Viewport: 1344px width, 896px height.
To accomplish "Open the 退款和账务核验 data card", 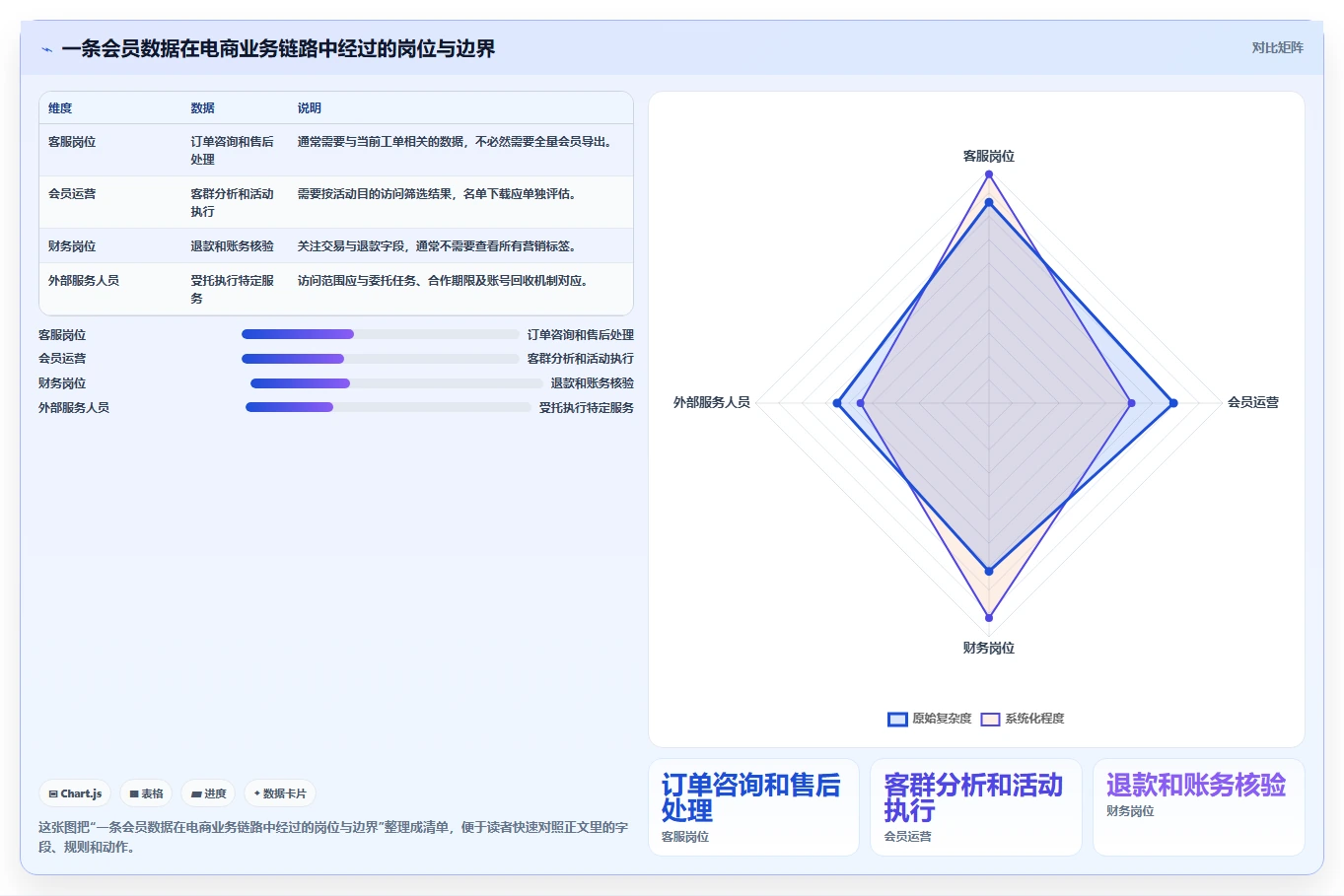I will 1198,807.
